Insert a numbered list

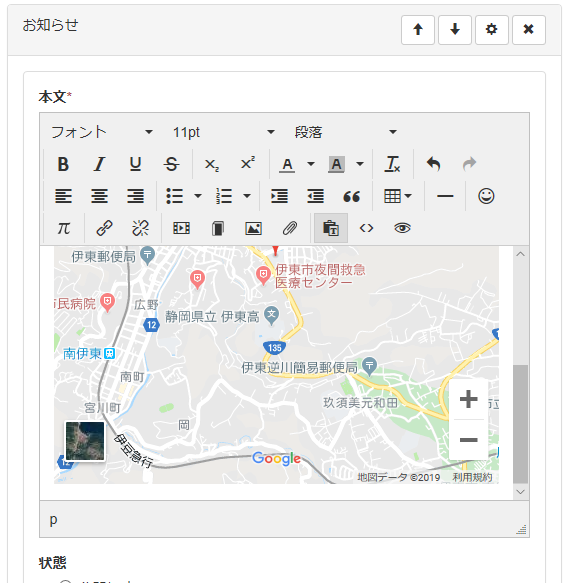223,196
